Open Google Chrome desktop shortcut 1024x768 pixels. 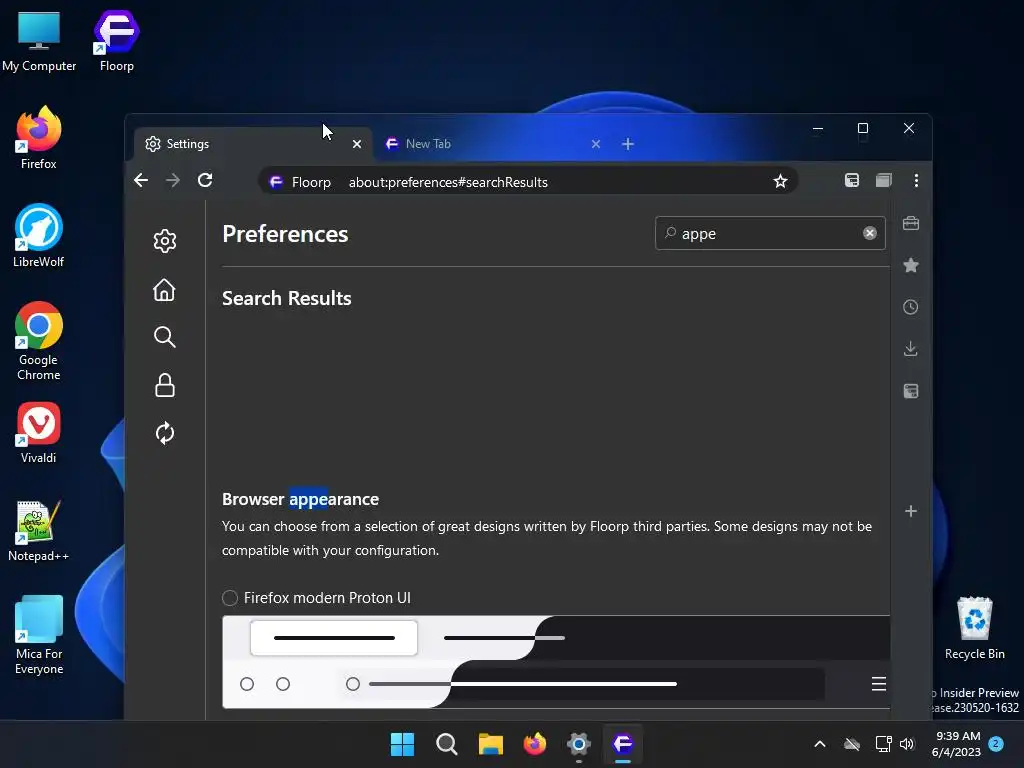[x=39, y=341]
